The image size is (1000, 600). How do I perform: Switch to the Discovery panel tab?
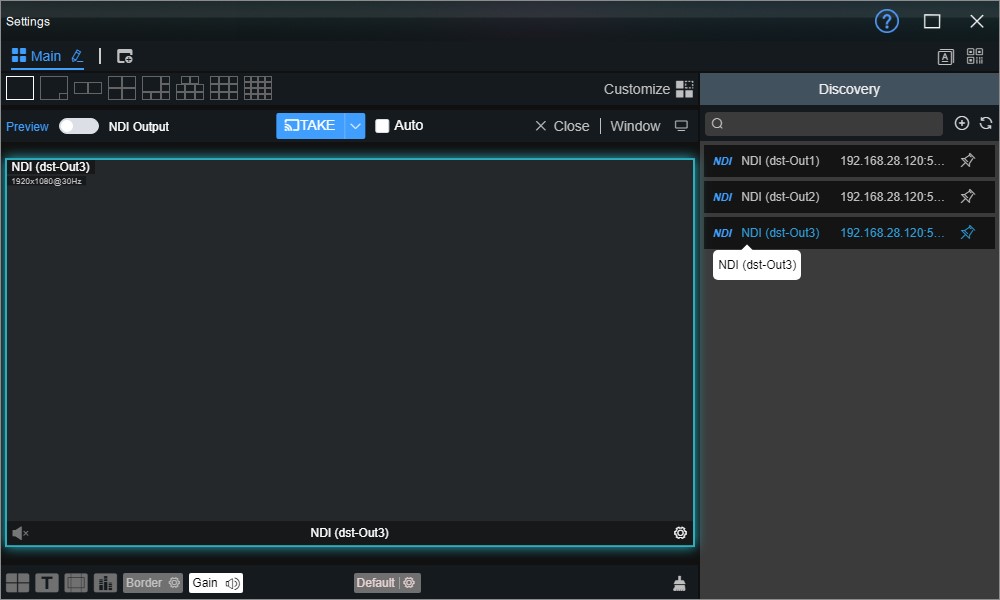coord(849,89)
